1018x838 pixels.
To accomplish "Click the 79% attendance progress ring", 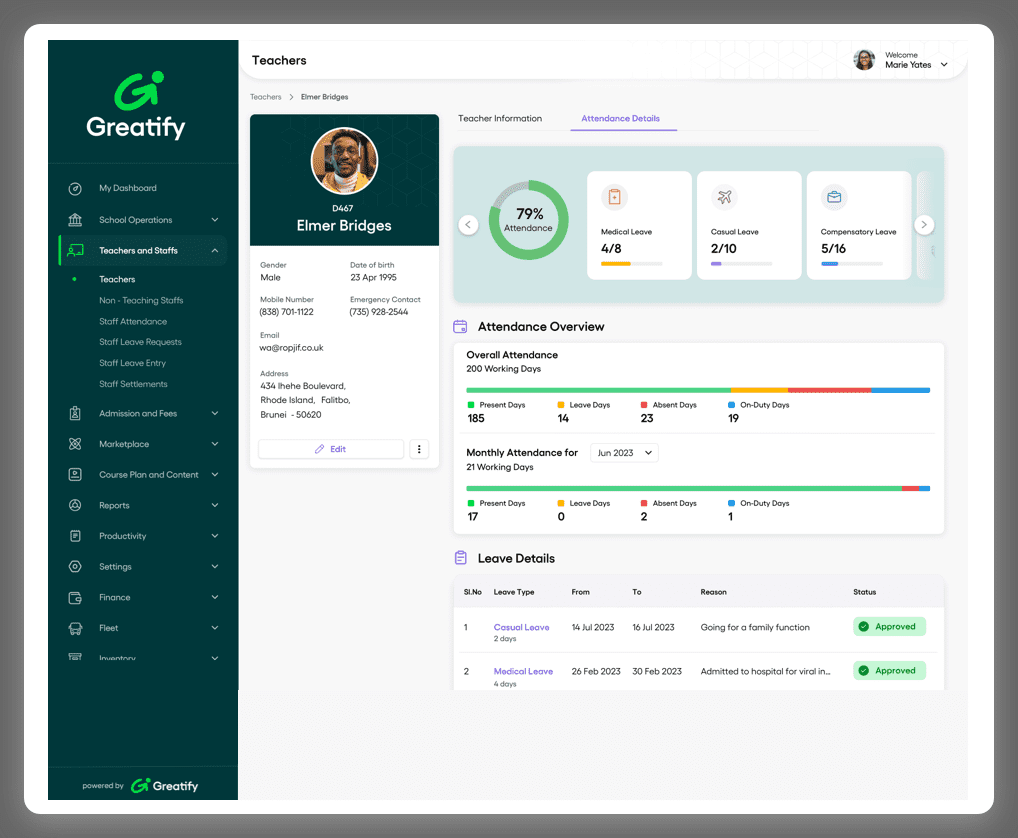I will 528,220.
